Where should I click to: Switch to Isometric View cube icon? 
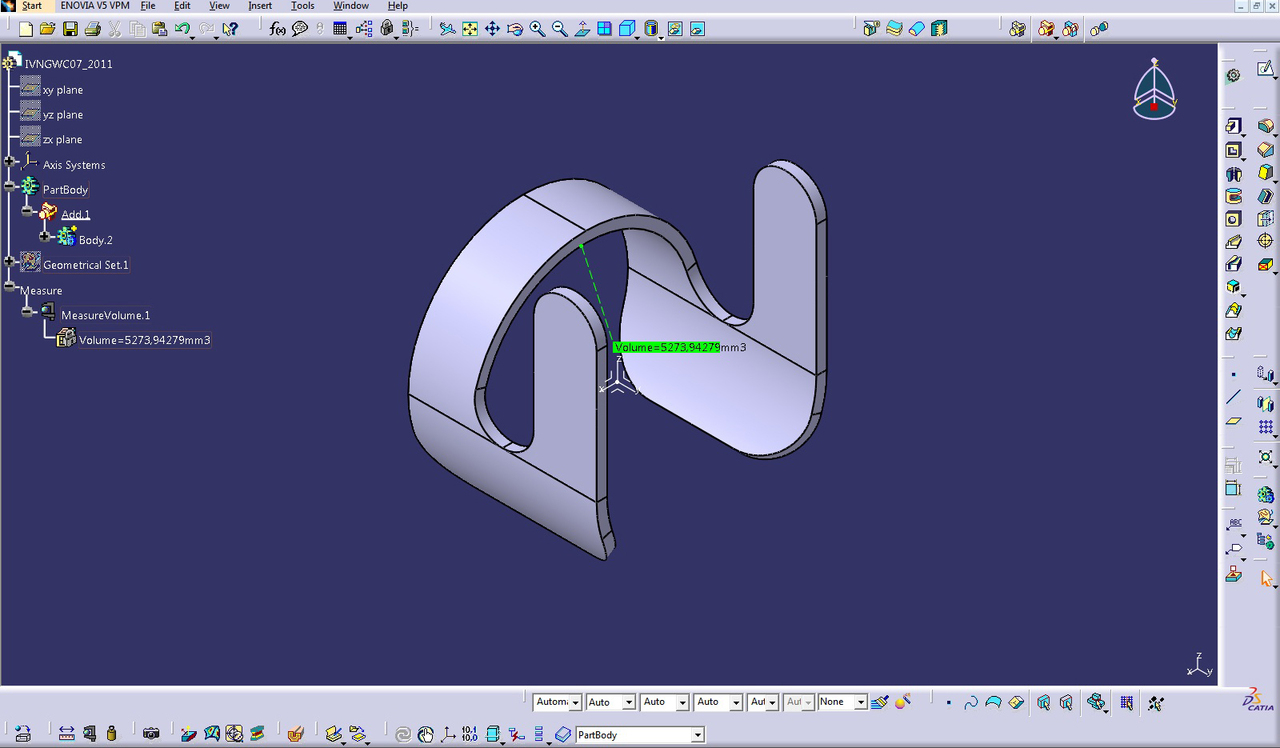click(627, 29)
